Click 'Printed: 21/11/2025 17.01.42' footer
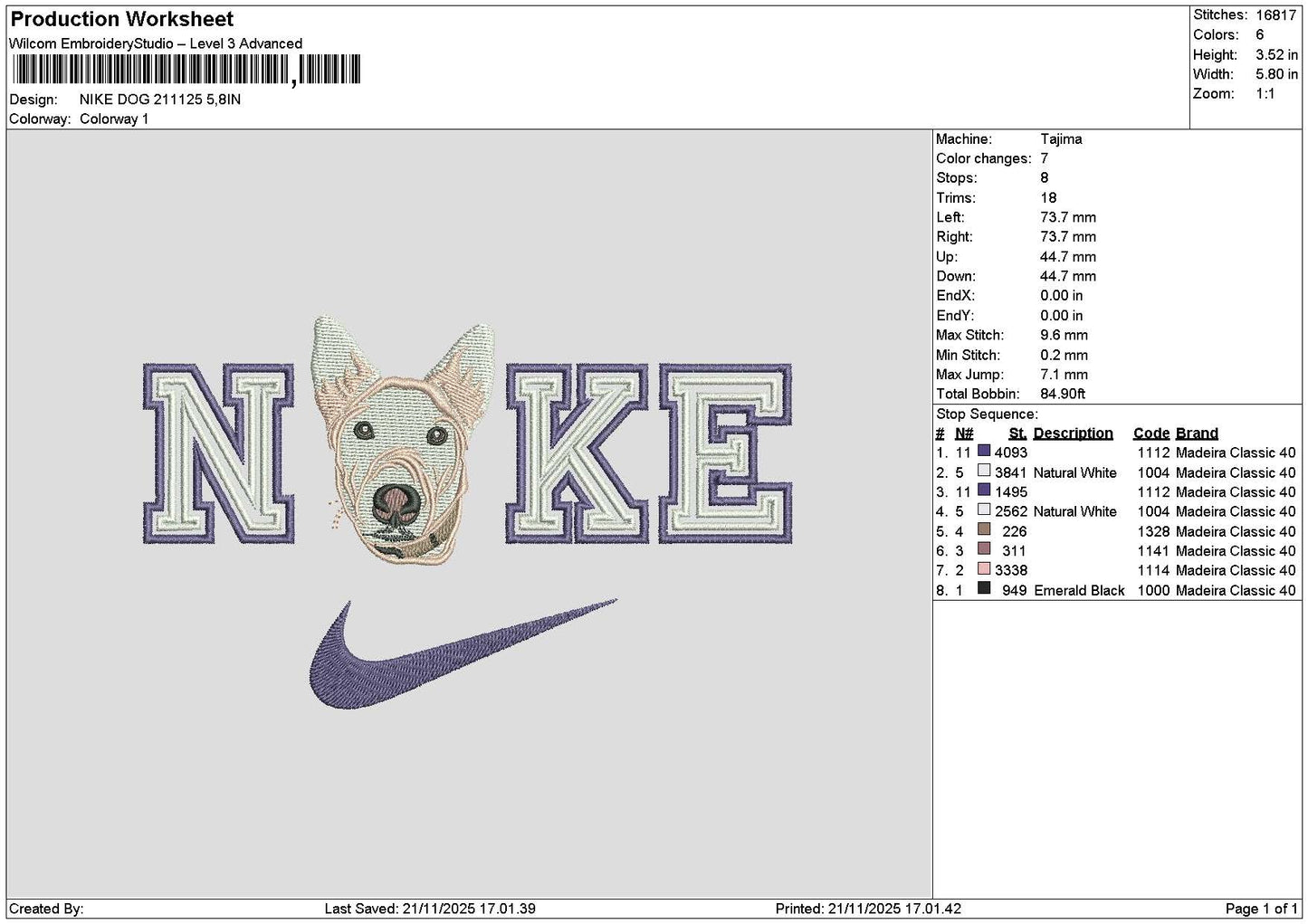 pos(868,909)
